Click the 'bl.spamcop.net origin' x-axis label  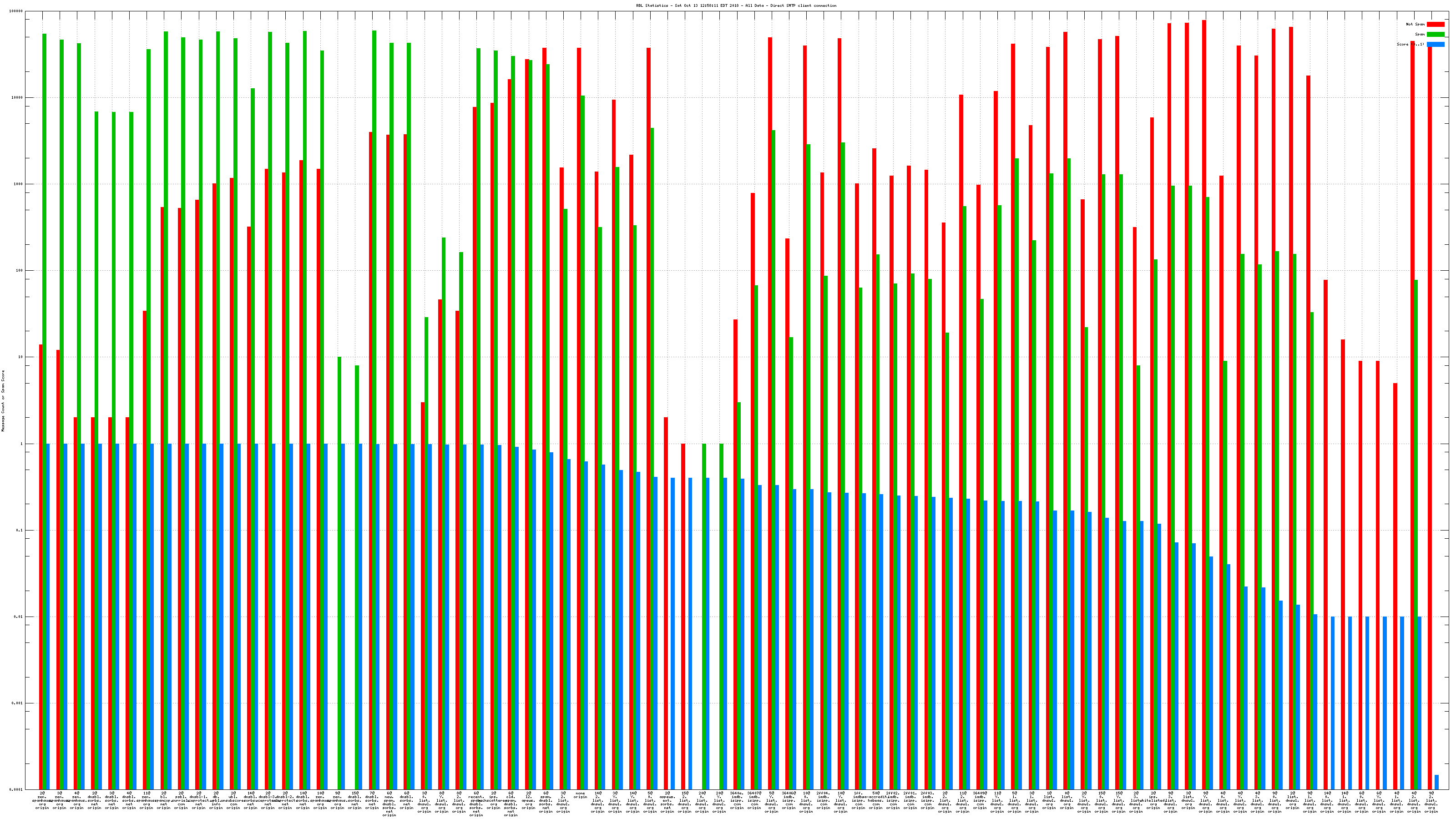pyautogui.click(x=163, y=800)
